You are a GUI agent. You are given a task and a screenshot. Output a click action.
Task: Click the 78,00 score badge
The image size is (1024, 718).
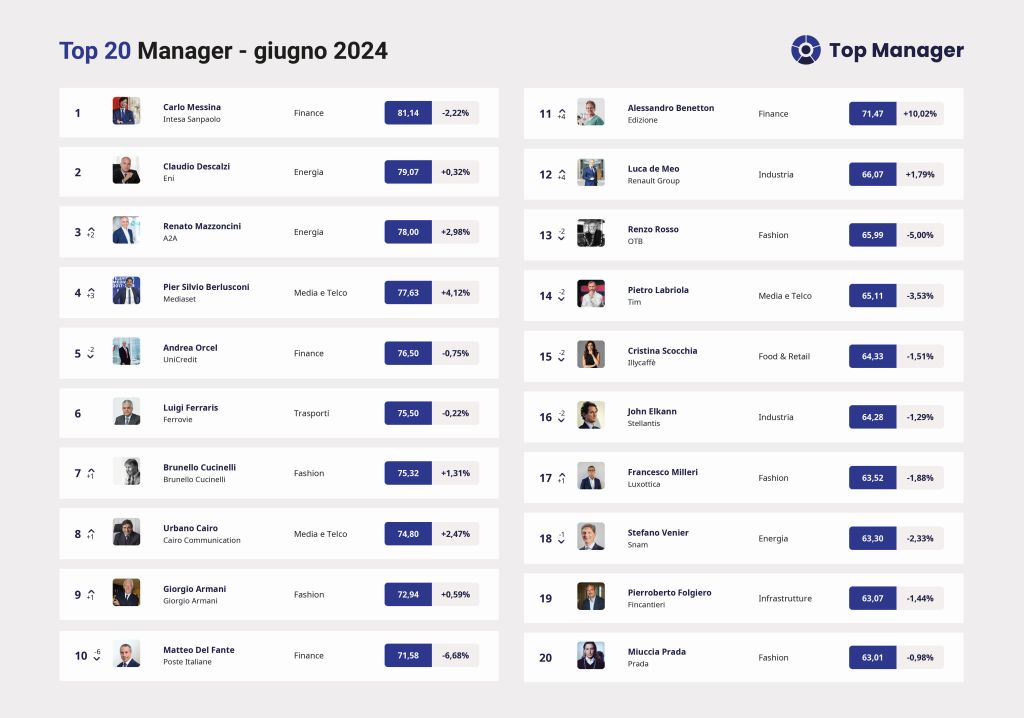408,232
